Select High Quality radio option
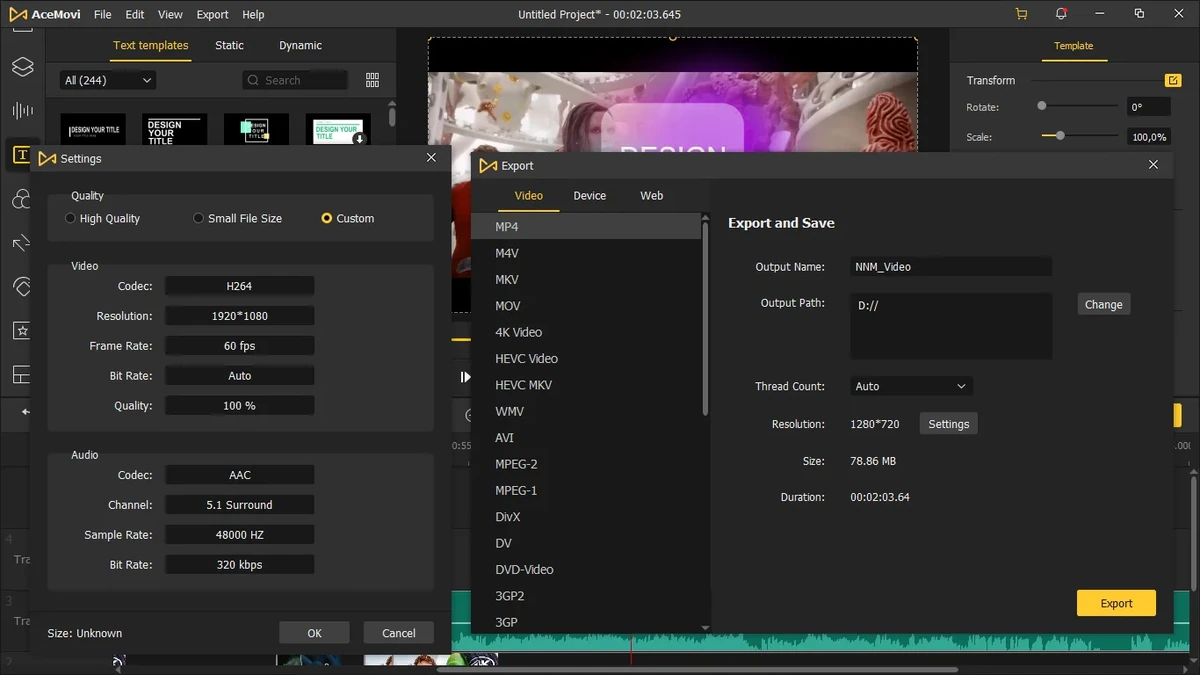 [103, 218]
